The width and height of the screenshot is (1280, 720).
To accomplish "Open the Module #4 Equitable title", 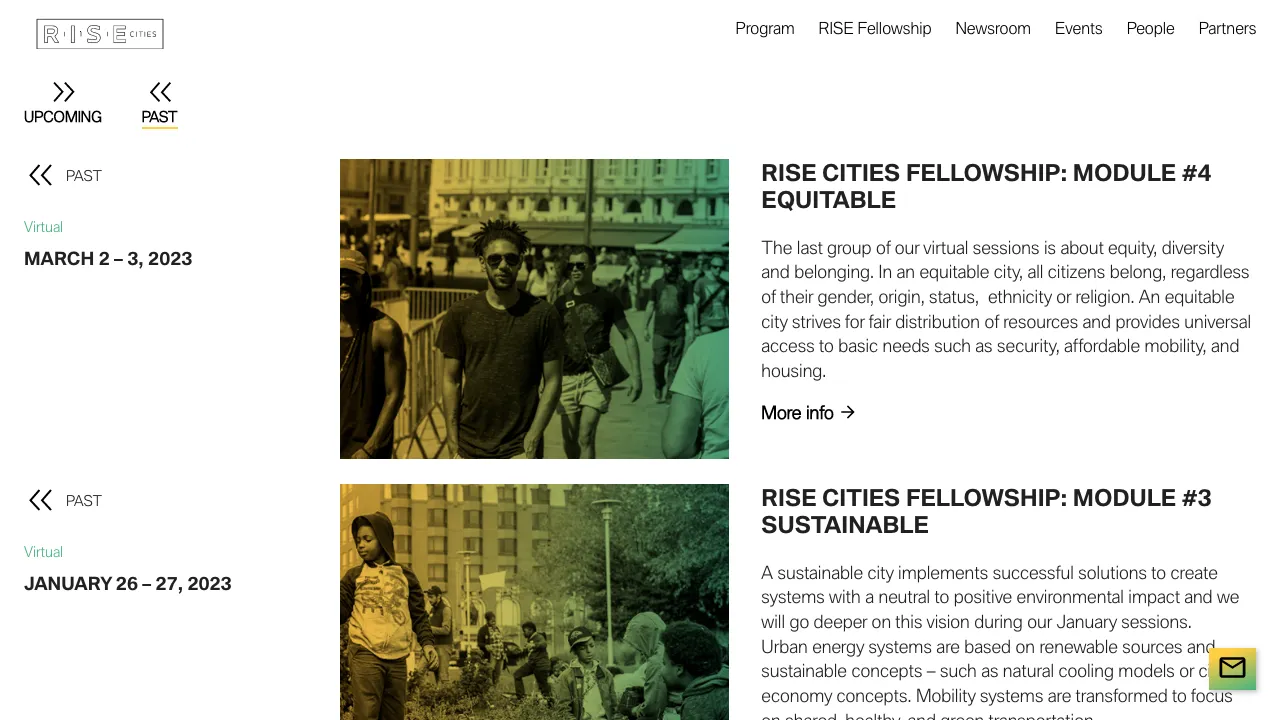I will click(x=985, y=186).
